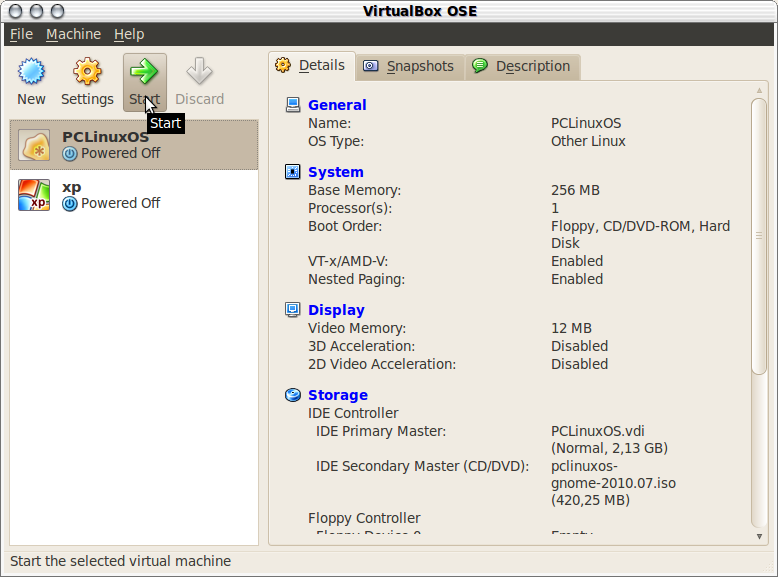Screen dimensions: 778x577
Task: Click the Name value PCLinuxOS
Action: [586, 123]
